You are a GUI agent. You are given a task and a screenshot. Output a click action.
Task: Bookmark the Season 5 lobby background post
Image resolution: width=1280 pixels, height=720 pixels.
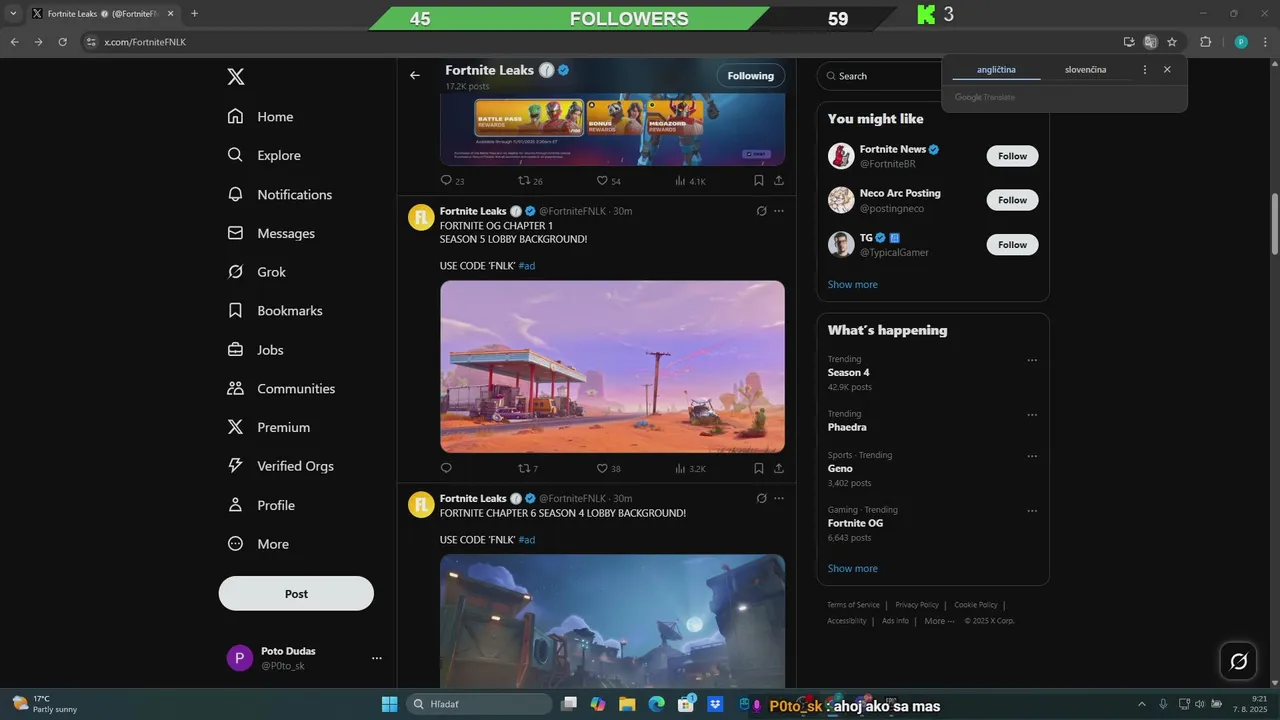758,468
